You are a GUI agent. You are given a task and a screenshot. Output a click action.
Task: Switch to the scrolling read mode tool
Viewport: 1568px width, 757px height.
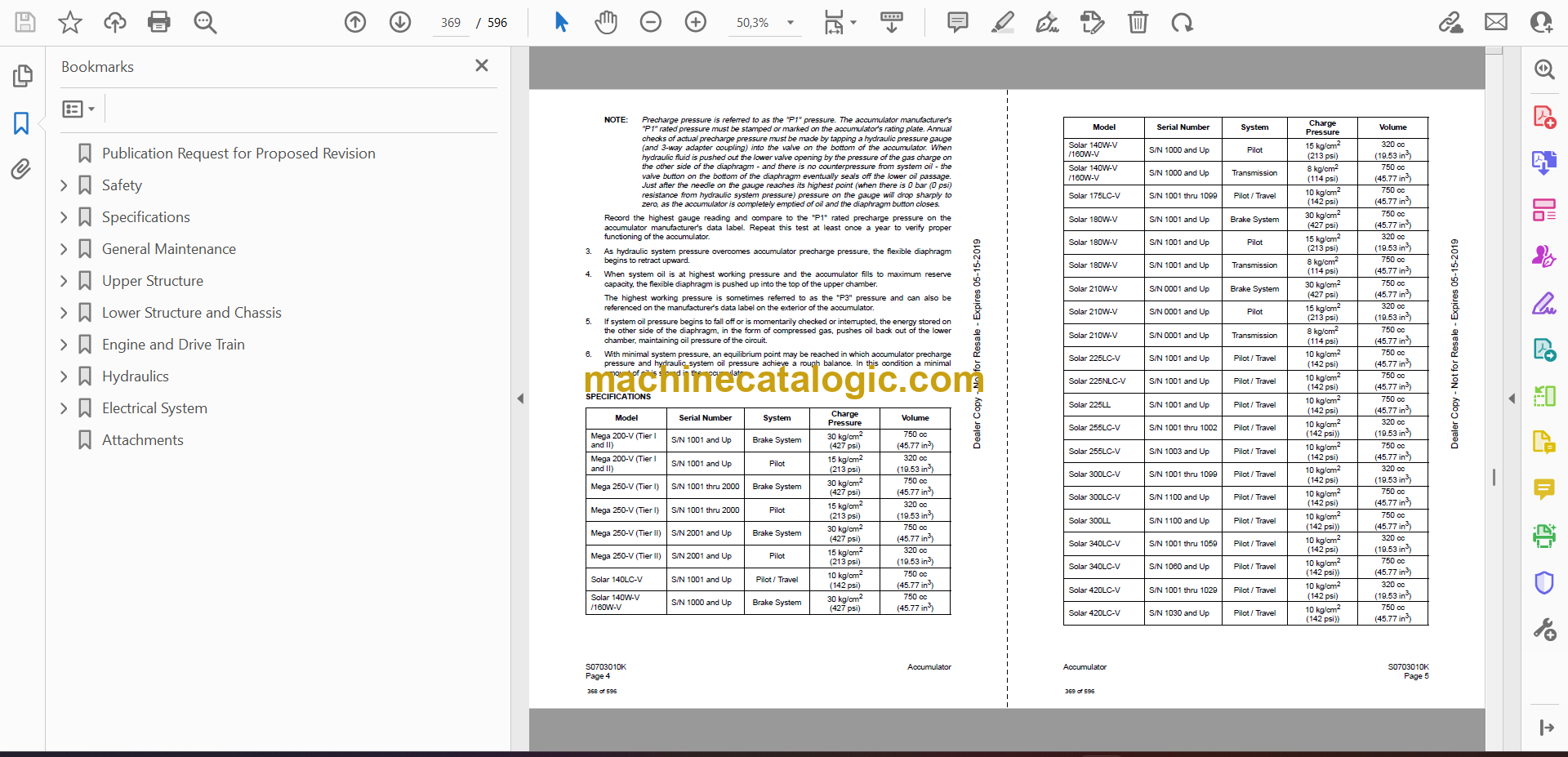point(892,22)
